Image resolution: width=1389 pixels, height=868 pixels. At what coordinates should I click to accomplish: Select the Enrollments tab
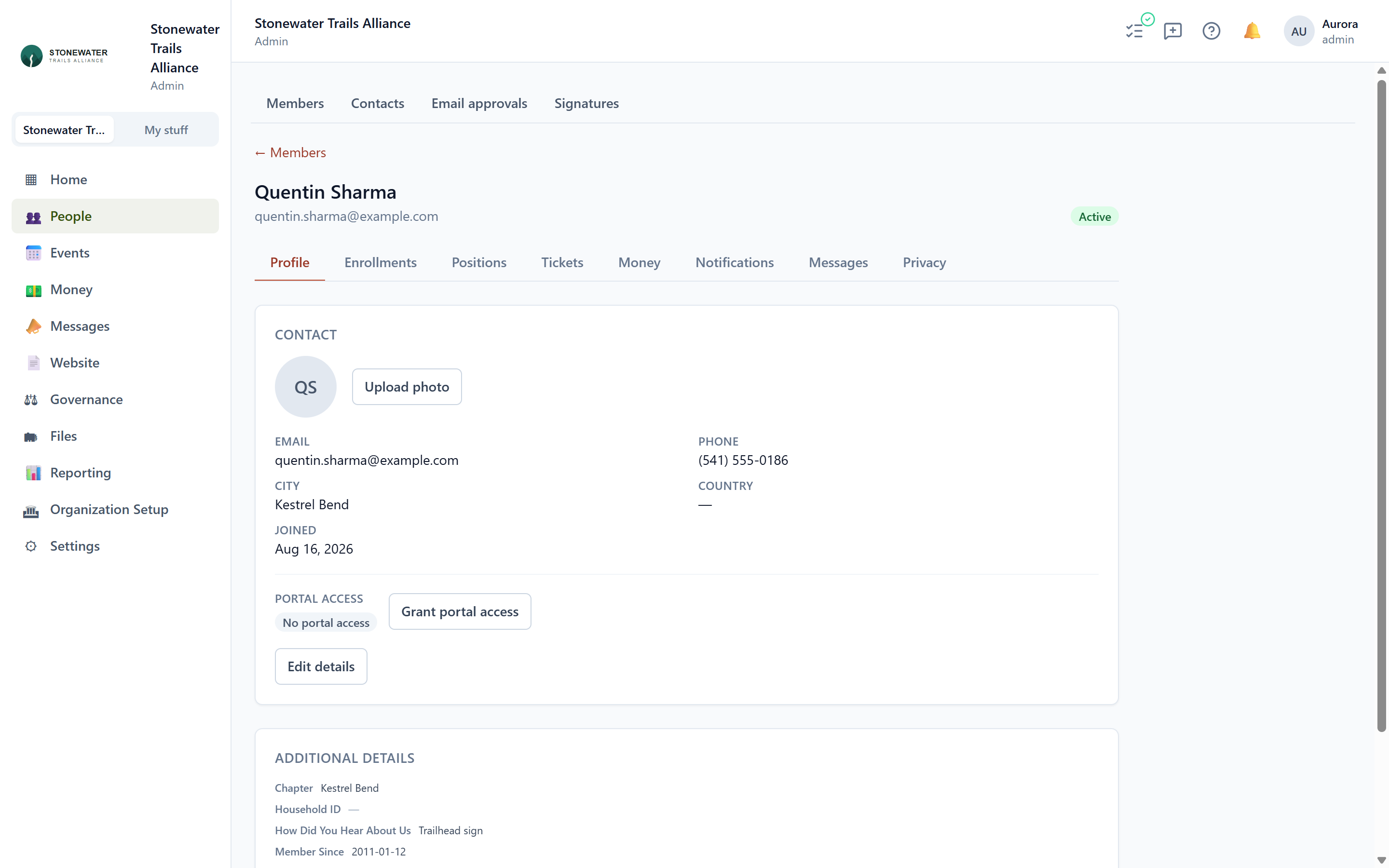381,262
